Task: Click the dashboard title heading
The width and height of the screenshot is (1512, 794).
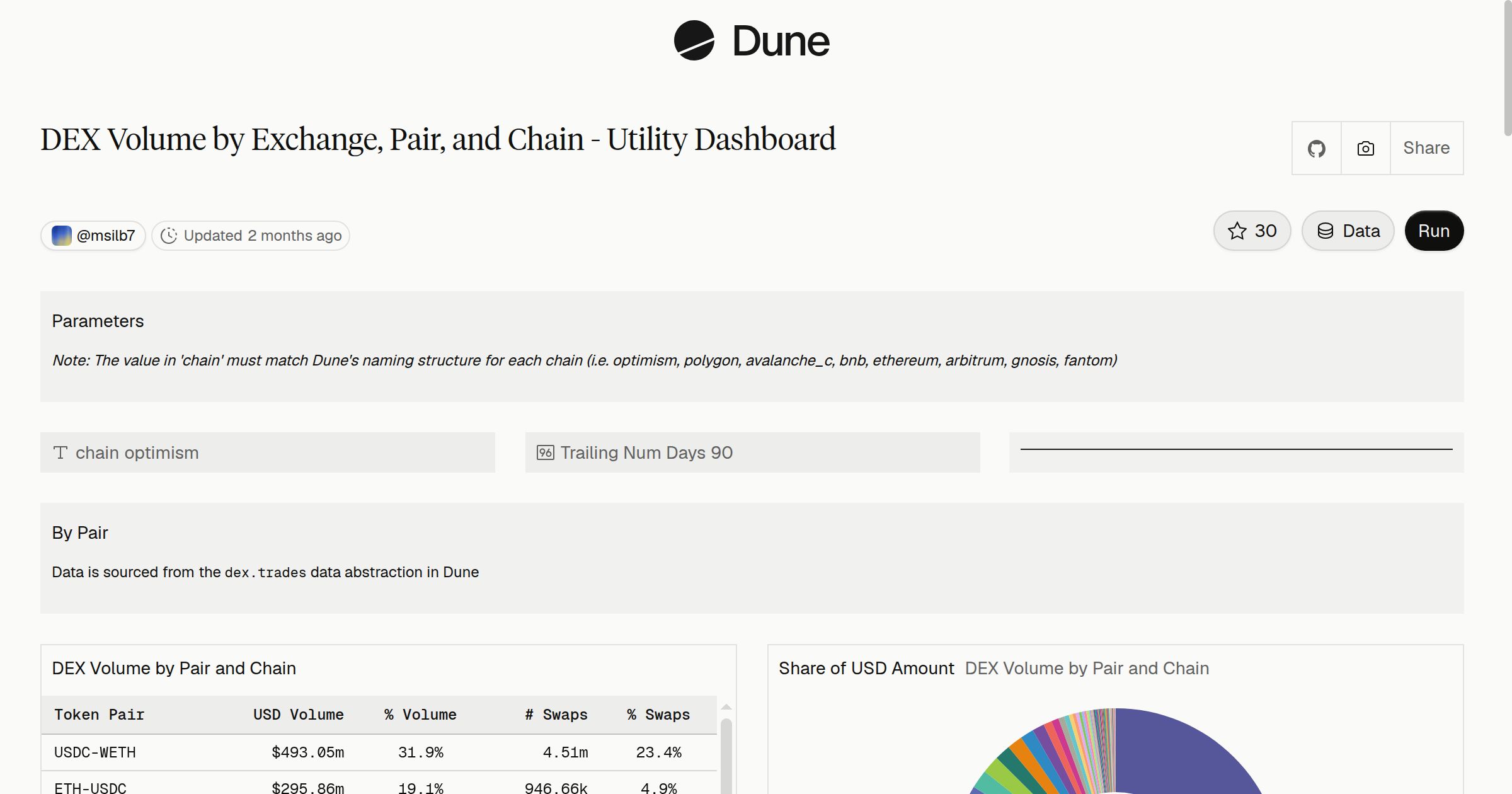Action: (438, 139)
